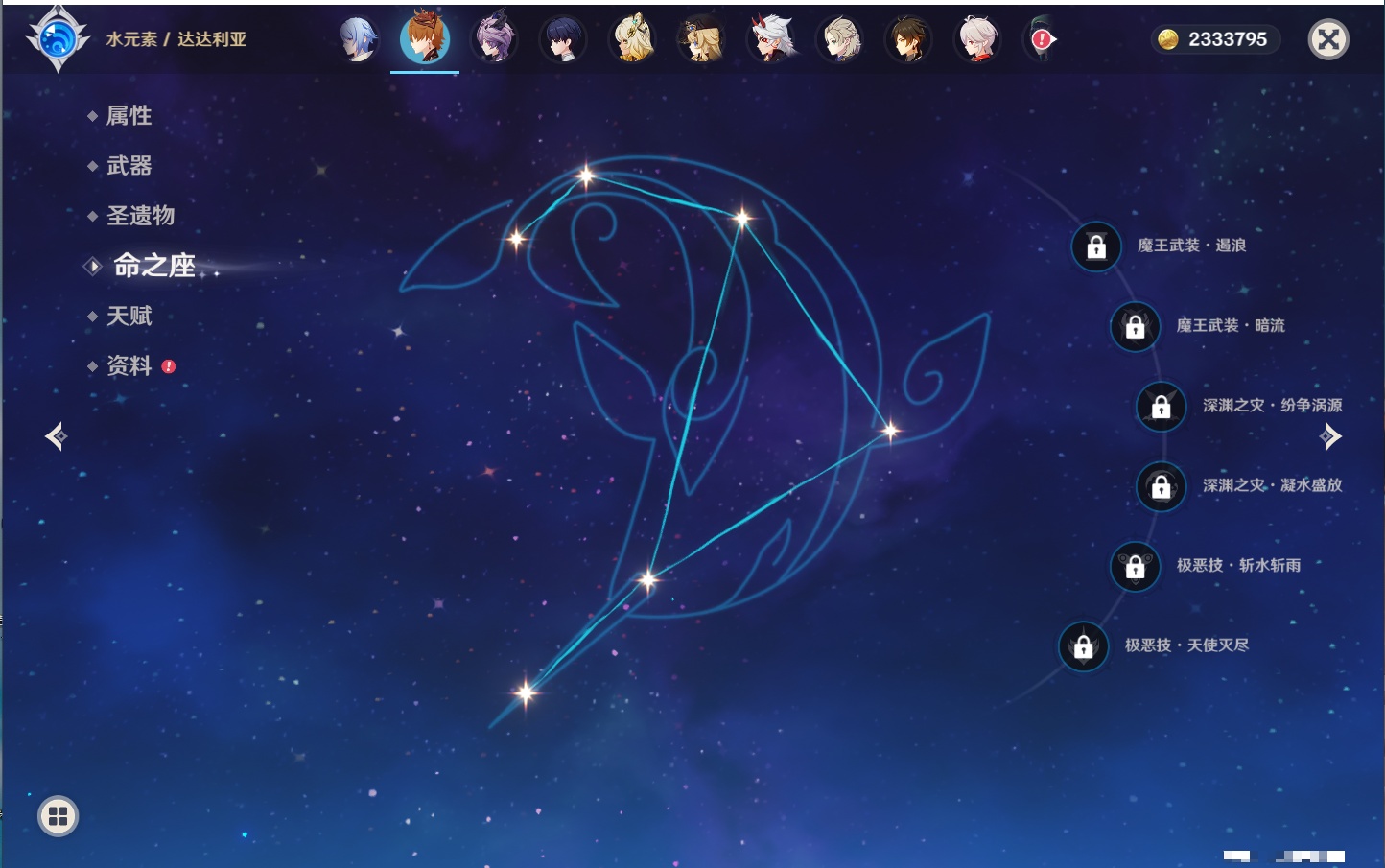Select the light-blue-haired character avatar
1385x868 pixels.
(357, 39)
